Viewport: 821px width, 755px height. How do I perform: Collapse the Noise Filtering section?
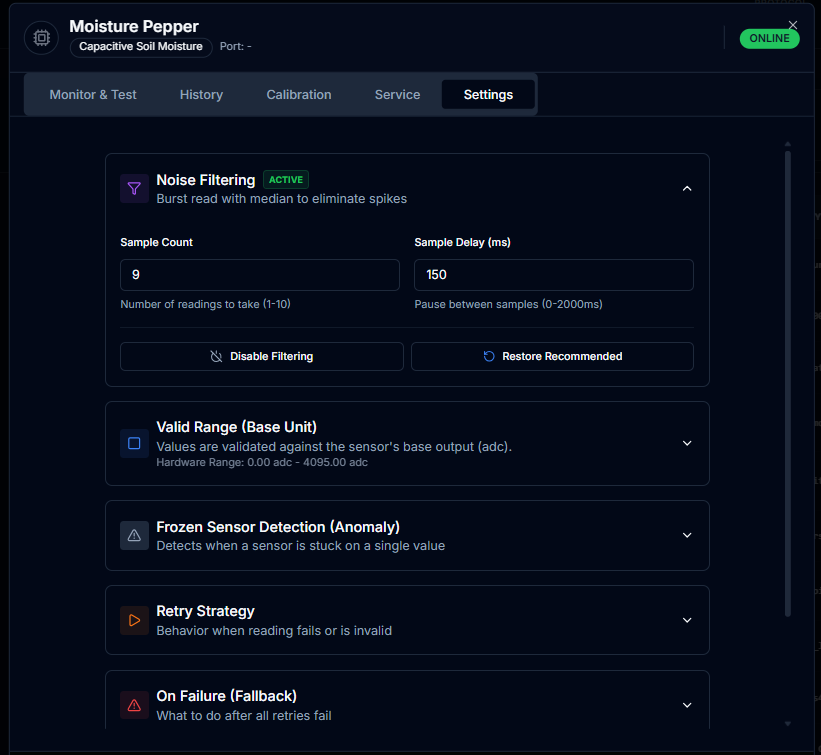pos(687,188)
